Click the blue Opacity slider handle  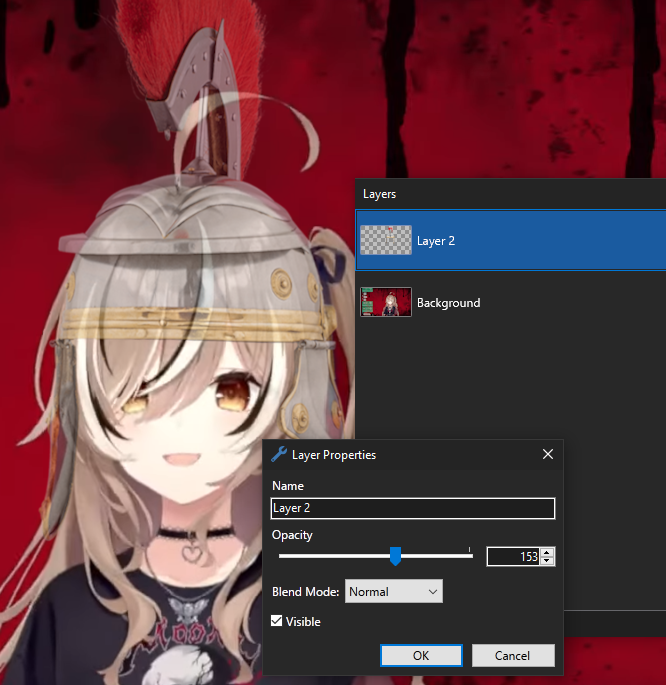[x=395, y=556]
